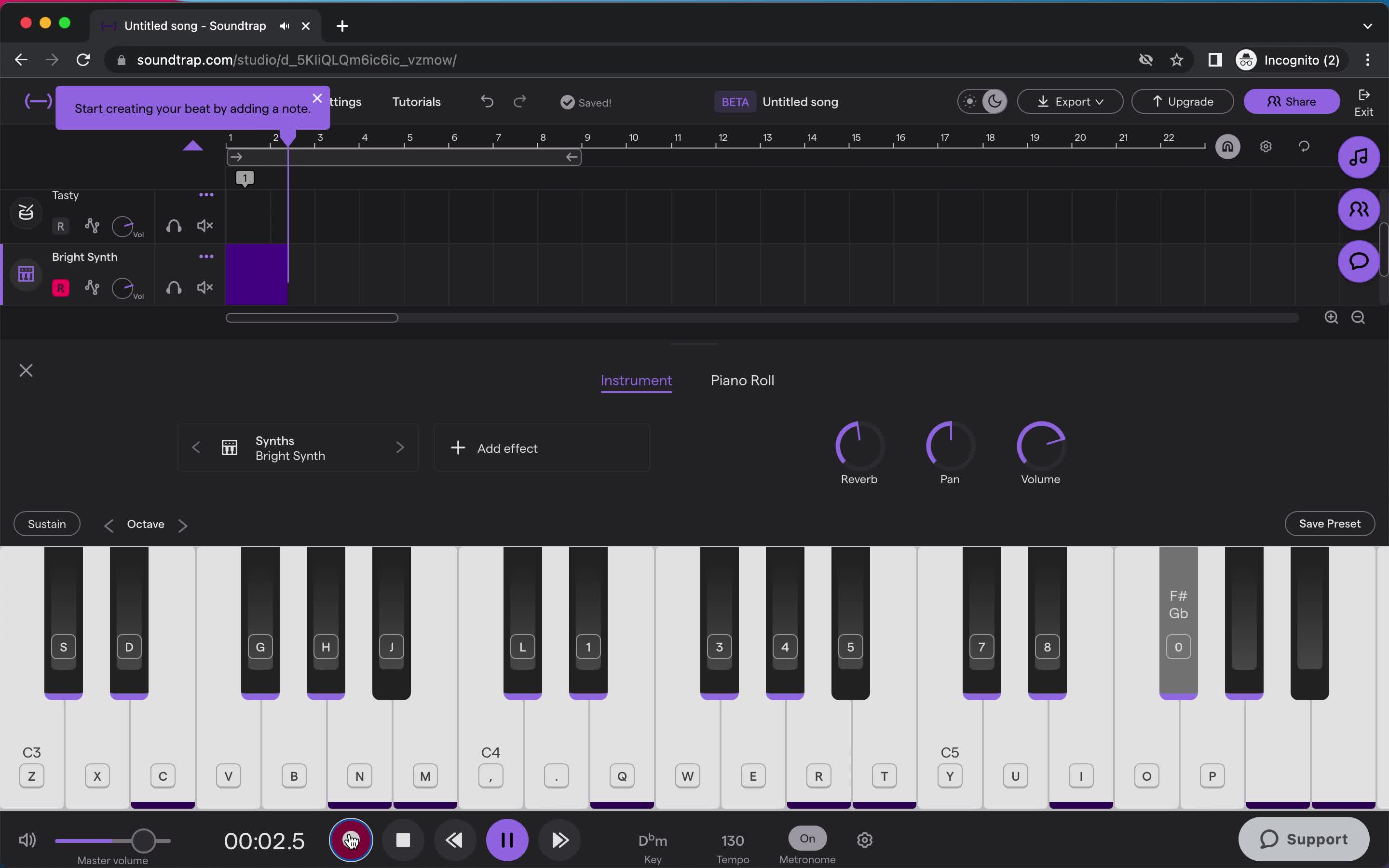Screen dimensions: 1389x868
Task: Click Add effect
Action: pyautogui.click(x=542, y=448)
